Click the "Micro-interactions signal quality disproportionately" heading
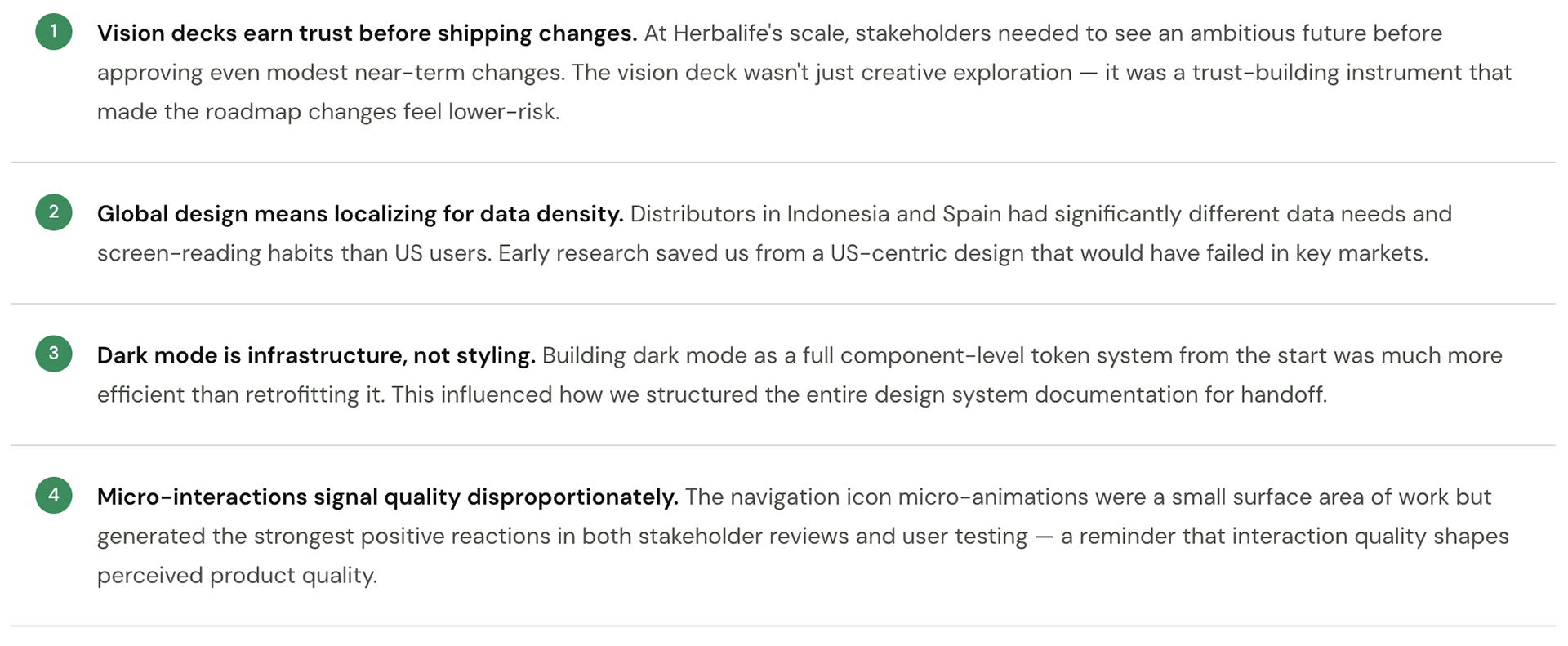Viewport: 1568px width, 646px height. click(387, 497)
